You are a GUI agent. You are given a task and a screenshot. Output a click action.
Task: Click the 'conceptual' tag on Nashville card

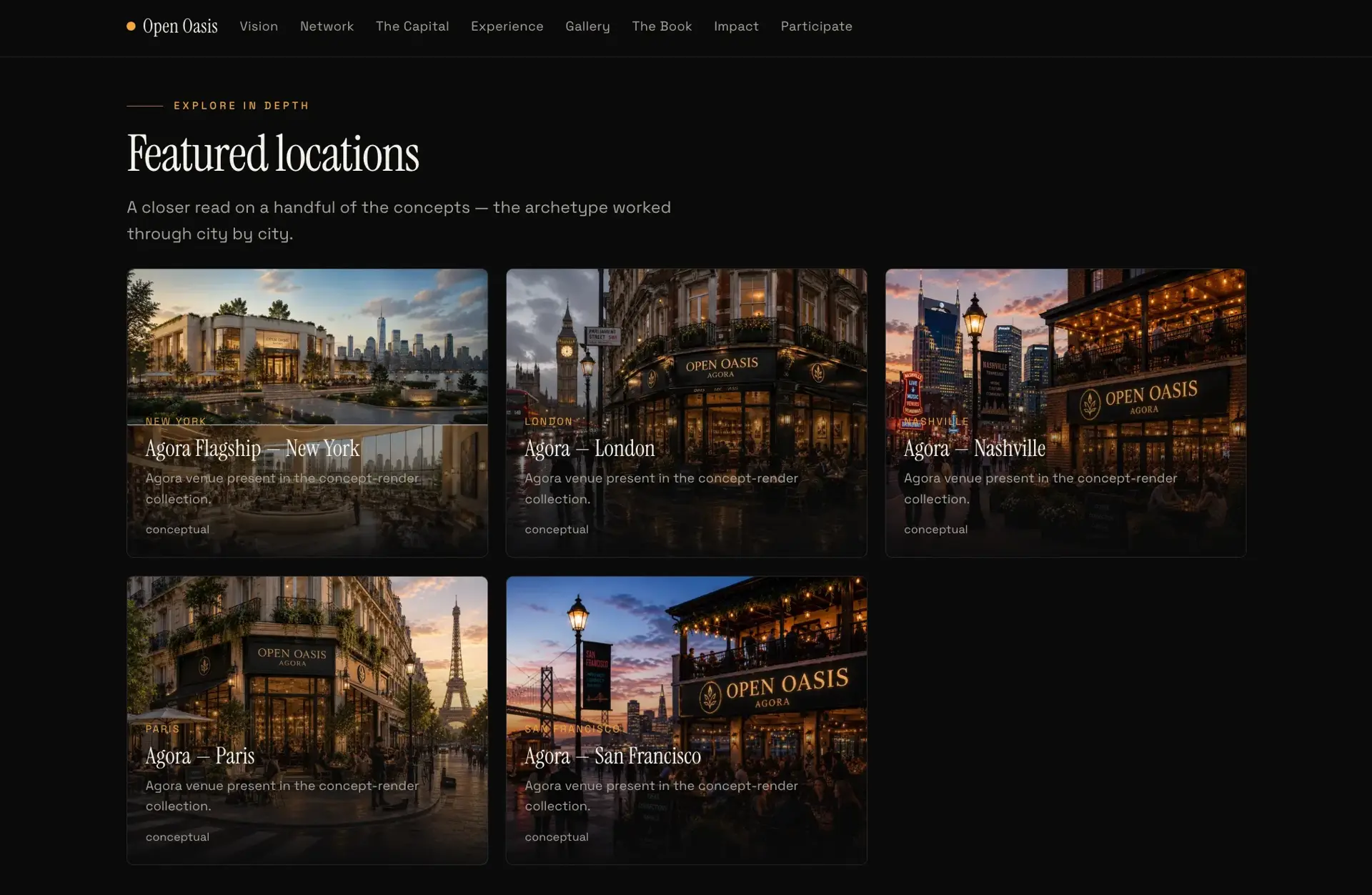(935, 530)
